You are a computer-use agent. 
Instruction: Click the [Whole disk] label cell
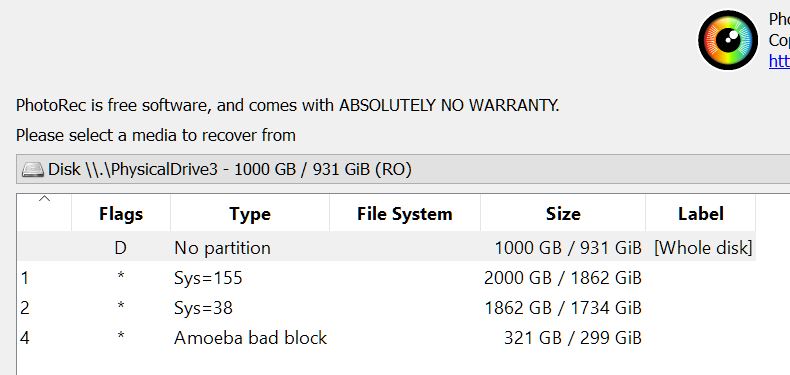pos(703,247)
